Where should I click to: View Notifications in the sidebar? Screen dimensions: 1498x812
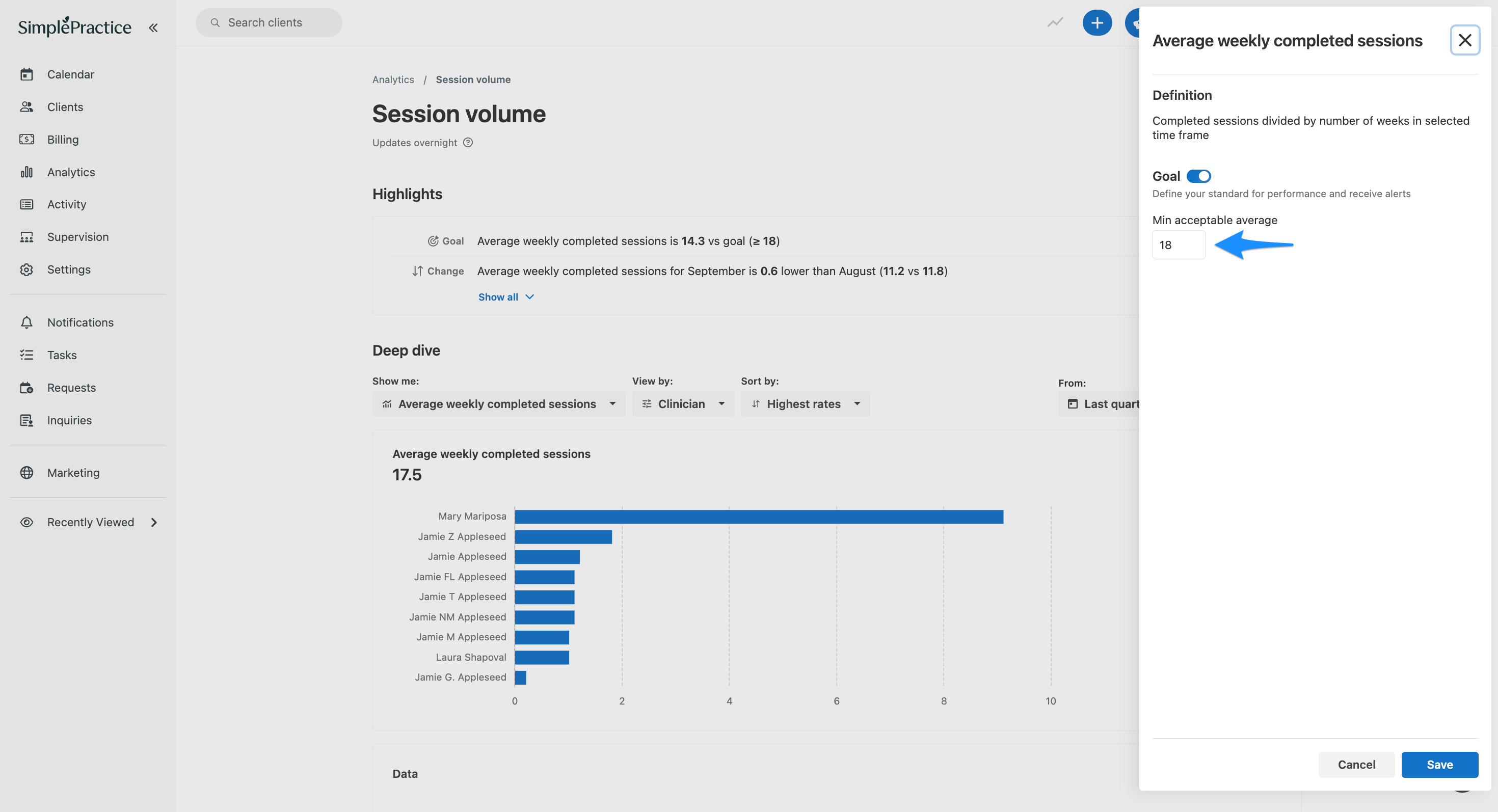(81, 322)
